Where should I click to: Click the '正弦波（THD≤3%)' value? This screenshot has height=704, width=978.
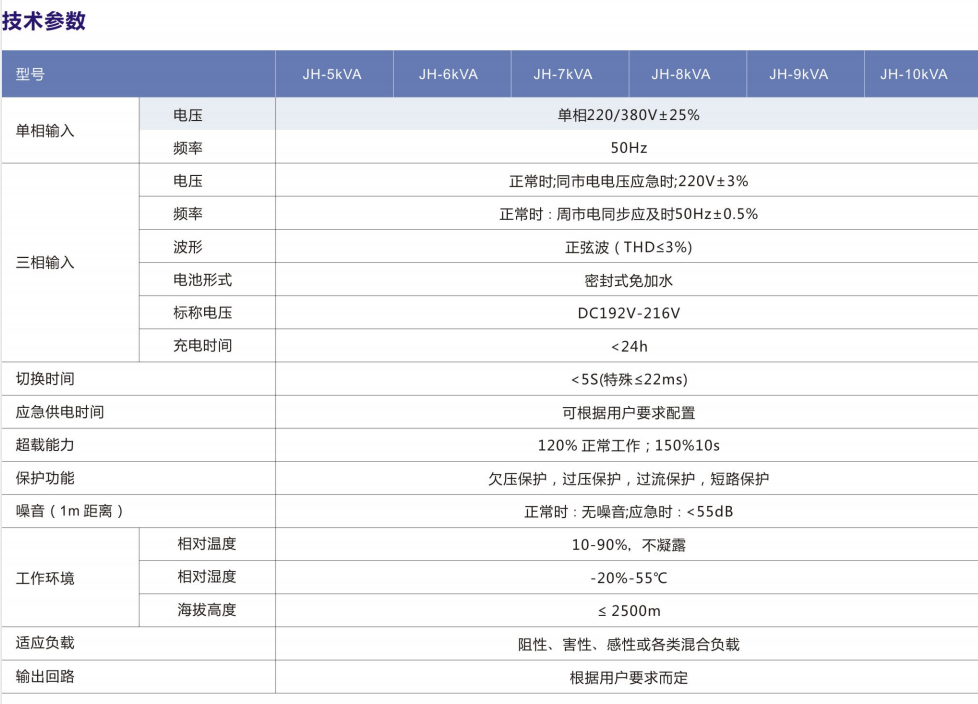[629, 248]
